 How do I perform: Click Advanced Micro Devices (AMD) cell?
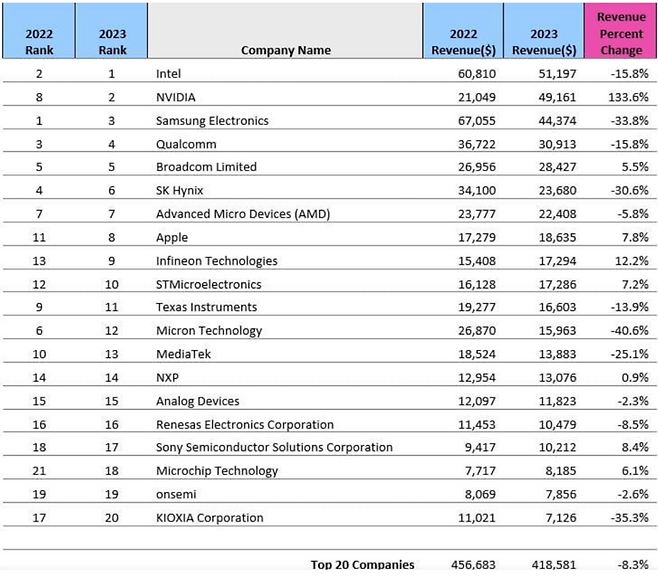click(243, 214)
